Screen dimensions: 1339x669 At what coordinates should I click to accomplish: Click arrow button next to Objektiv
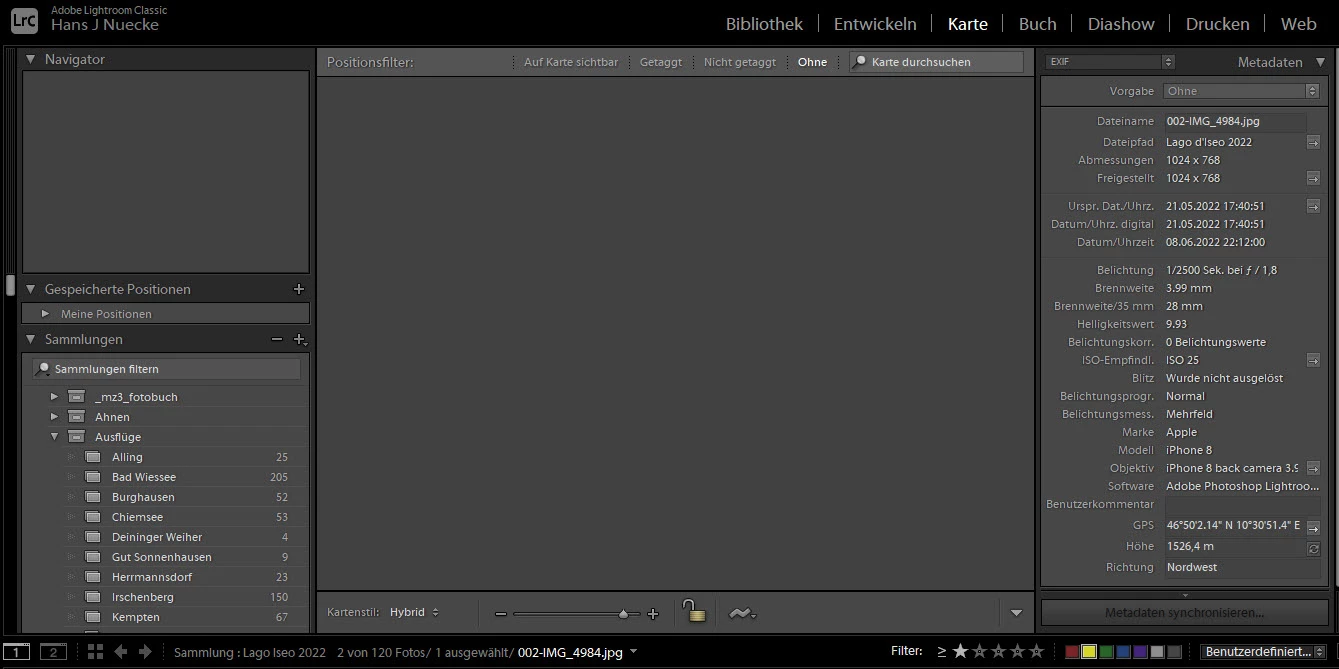(x=1313, y=468)
